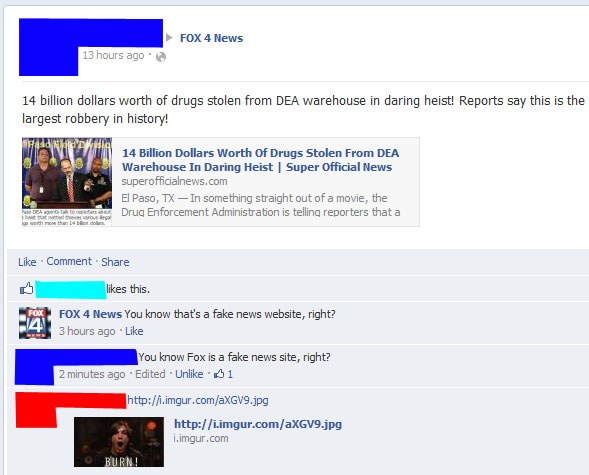Open the FOX 4 News profile picture
Screen dimensions: 589x475
35,323
